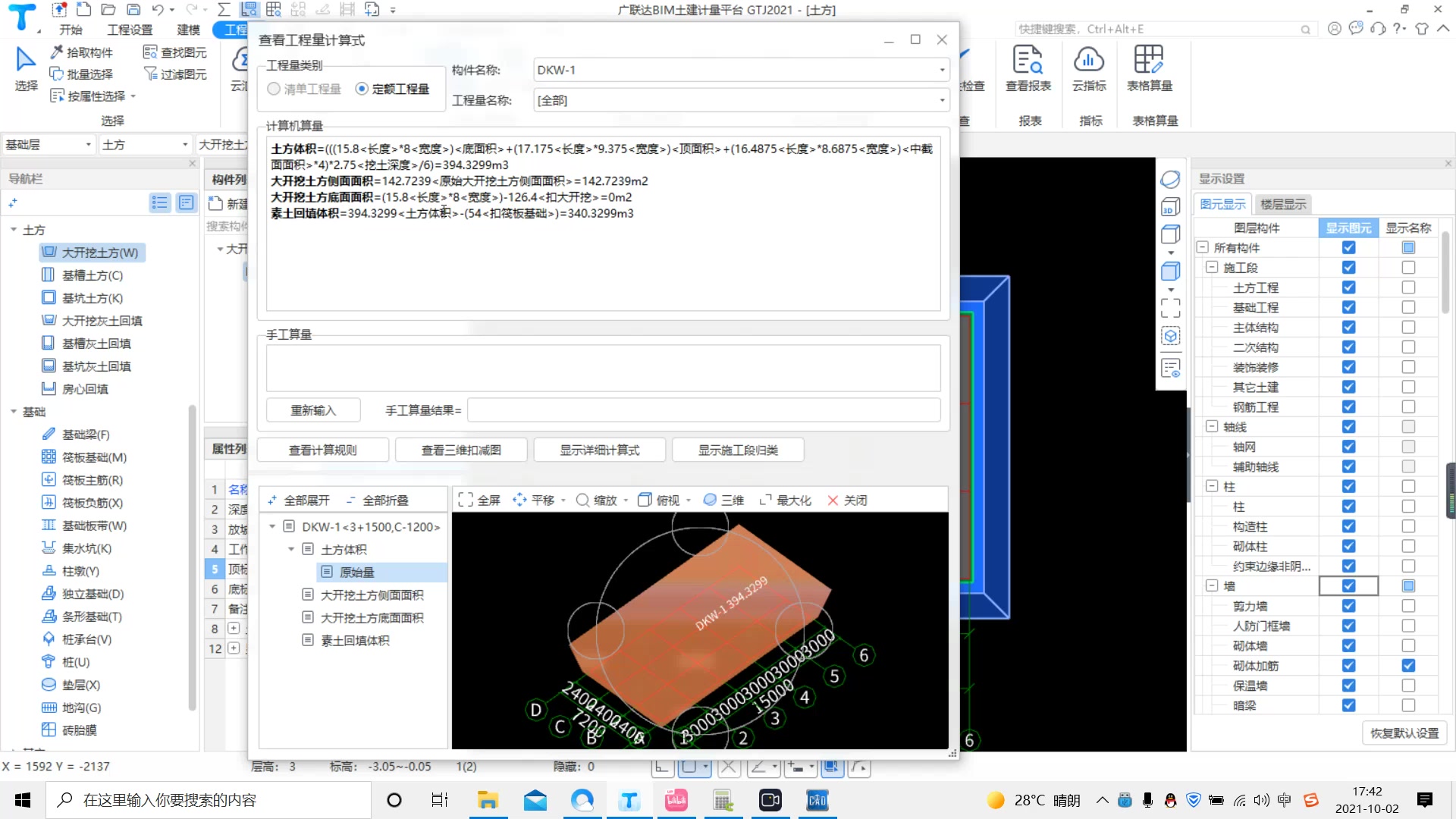Uncheck the 轴网 display checkbox
Screen dimensions: 1456x819
click(1348, 447)
